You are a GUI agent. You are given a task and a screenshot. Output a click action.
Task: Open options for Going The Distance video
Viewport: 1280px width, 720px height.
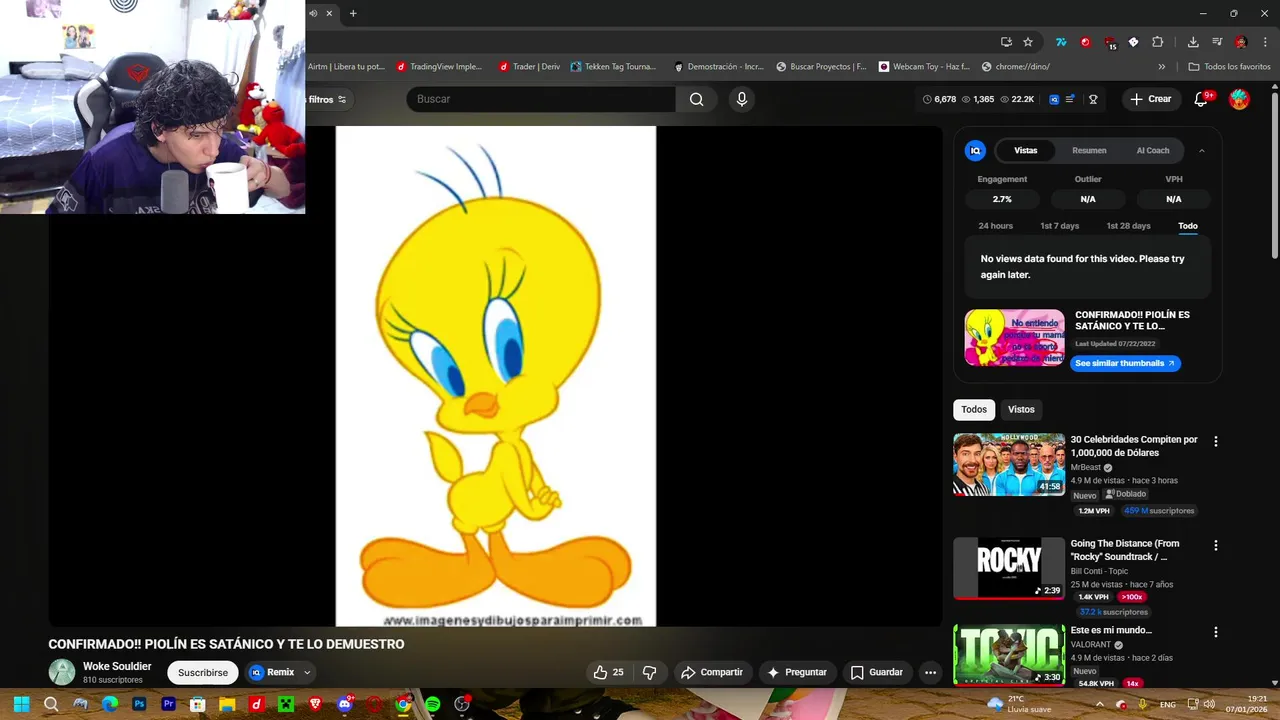point(1216,545)
